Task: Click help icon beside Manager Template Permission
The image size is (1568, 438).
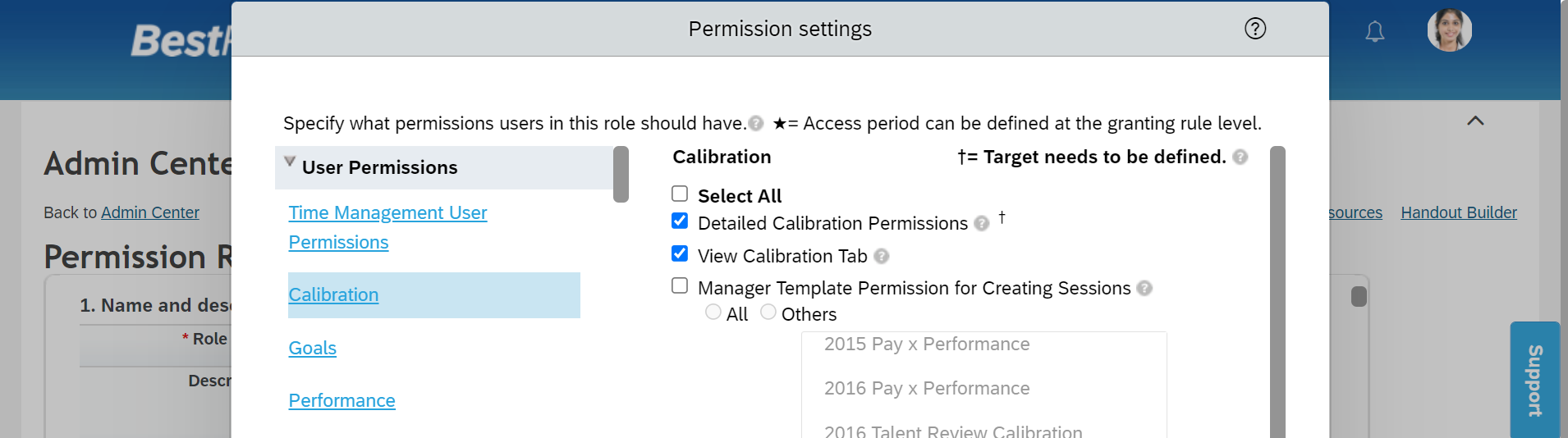Action: click(1144, 289)
